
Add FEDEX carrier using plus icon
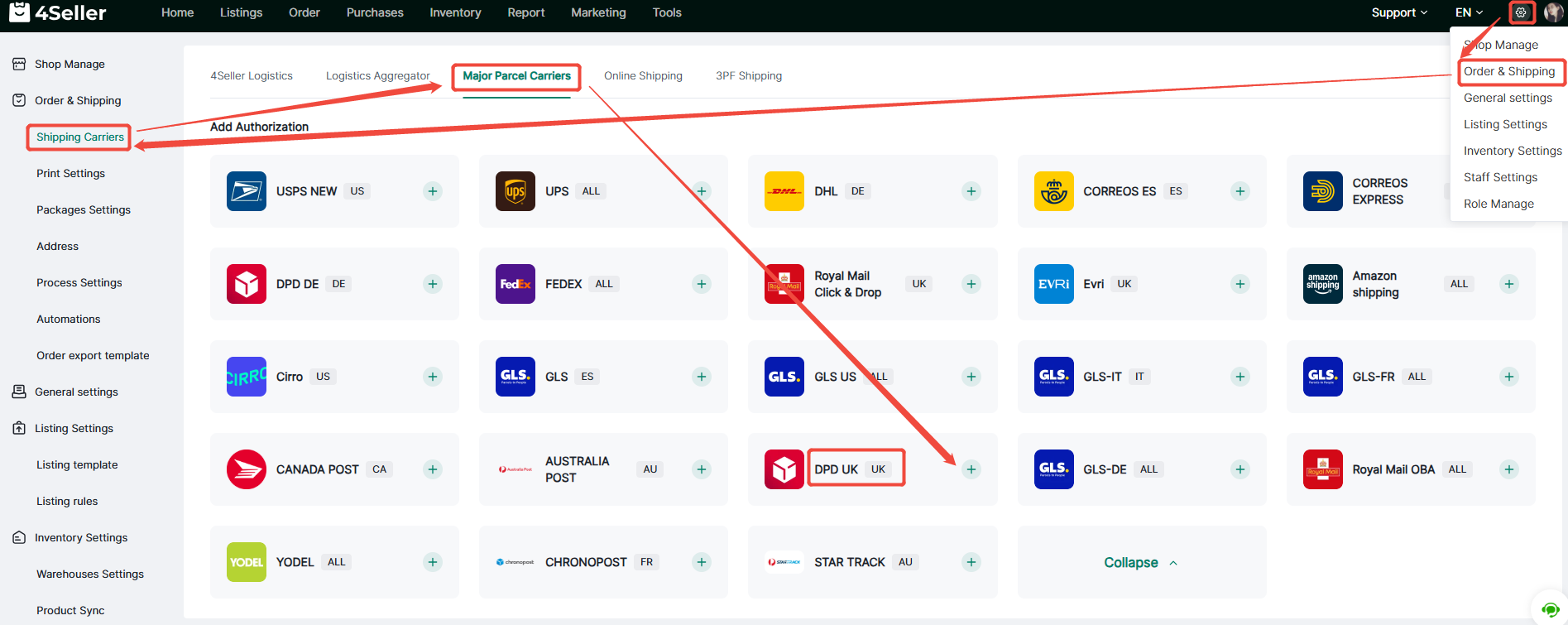702,284
